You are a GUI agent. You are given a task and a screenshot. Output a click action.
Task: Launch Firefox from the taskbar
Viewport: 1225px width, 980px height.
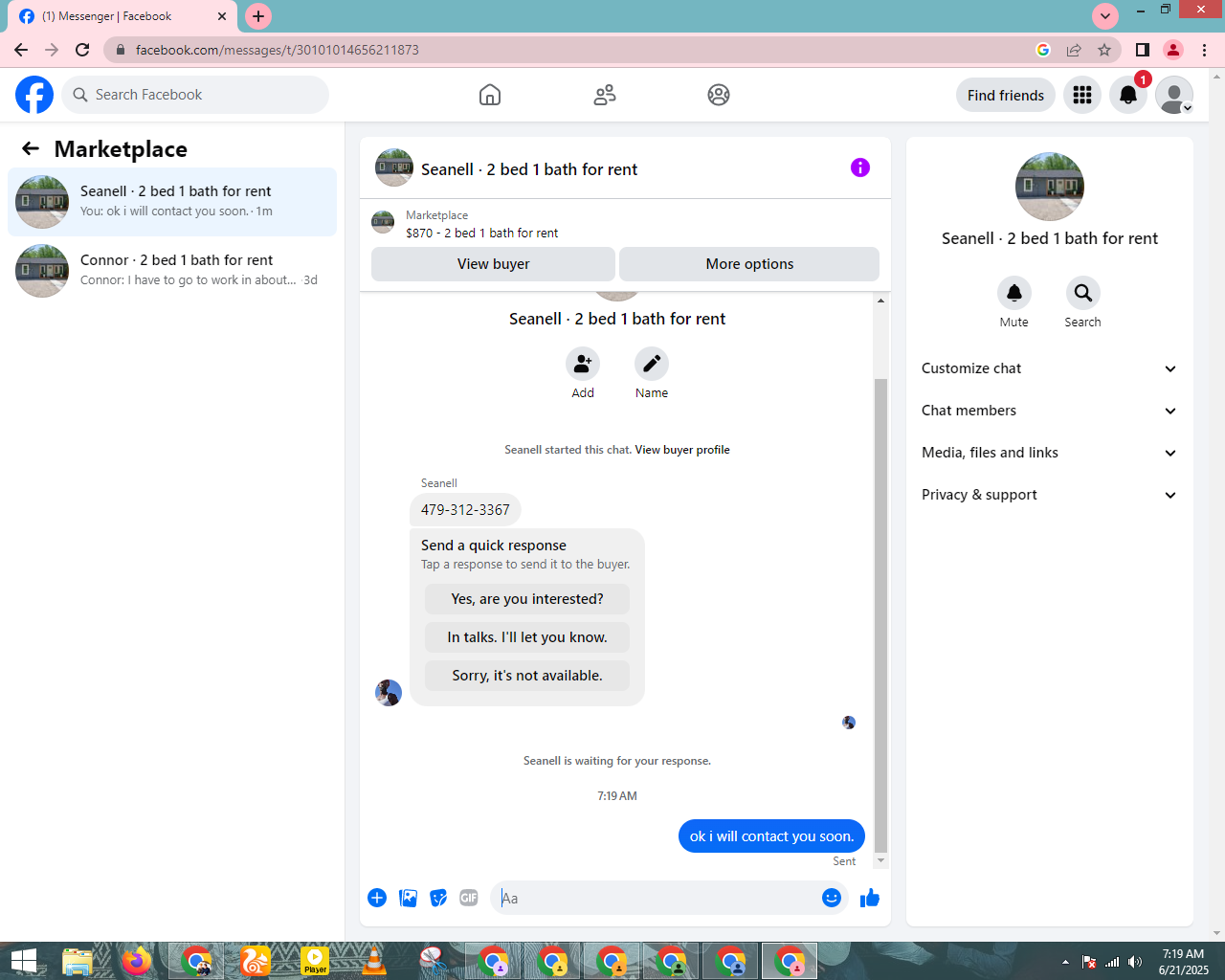(137, 961)
